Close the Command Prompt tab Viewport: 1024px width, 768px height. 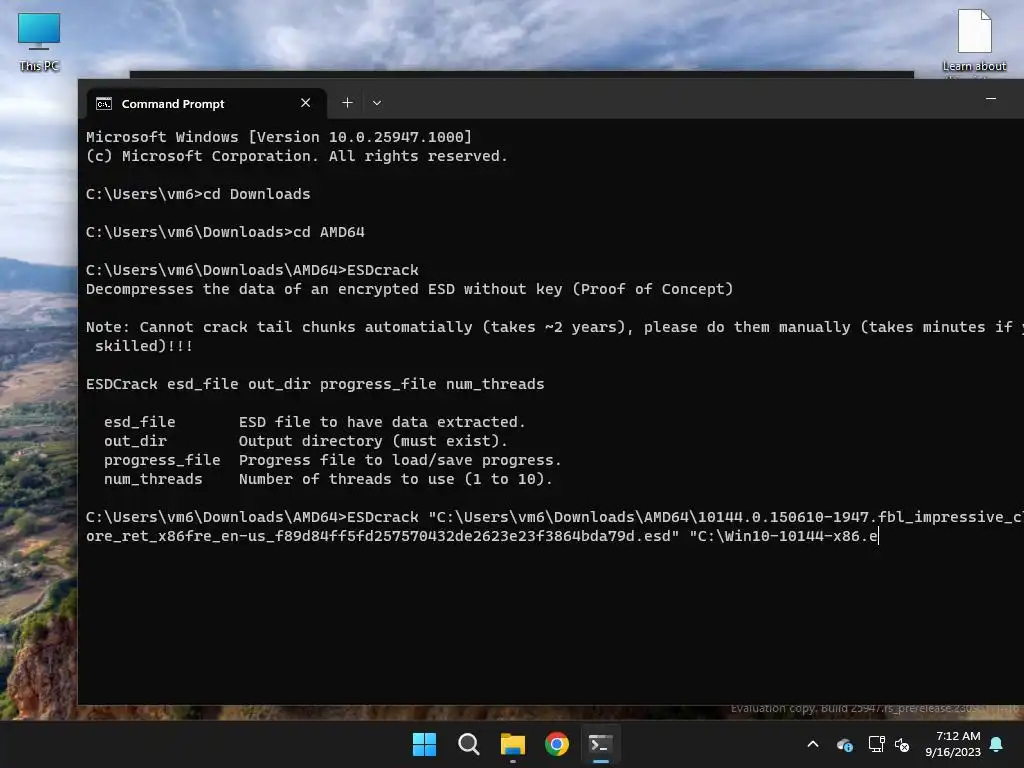point(305,103)
